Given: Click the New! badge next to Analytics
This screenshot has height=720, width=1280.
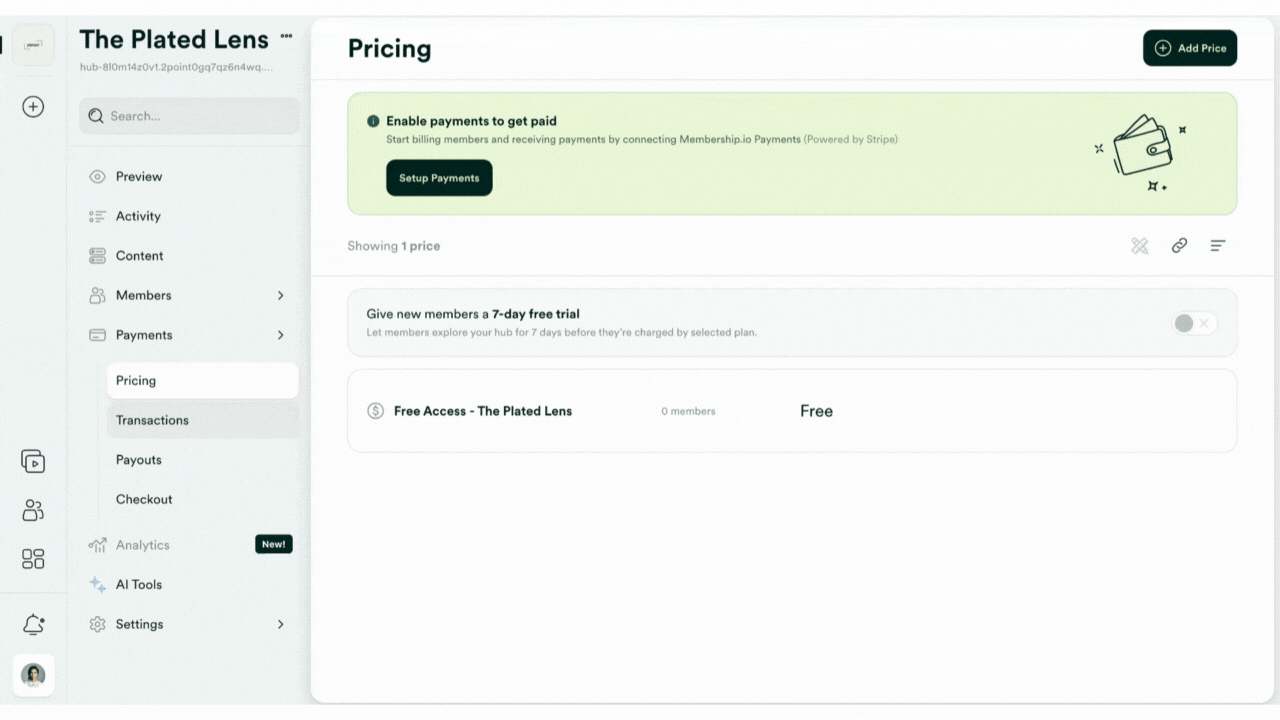Looking at the screenshot, I should tap(274, 545).
